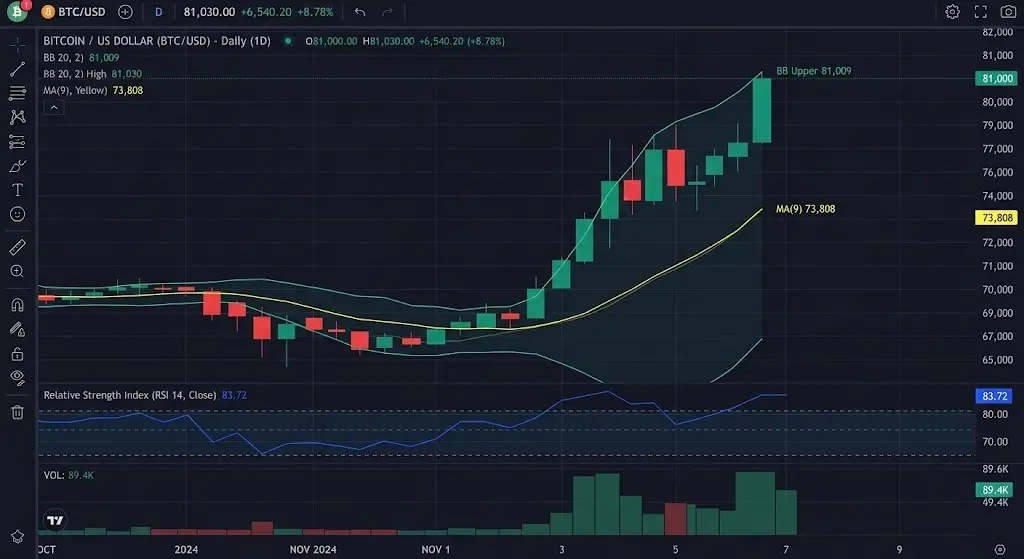Select the BB 20, 2) 81,009 indicator legend
The width and height of the screenshot is (1024, 559).
82,57
